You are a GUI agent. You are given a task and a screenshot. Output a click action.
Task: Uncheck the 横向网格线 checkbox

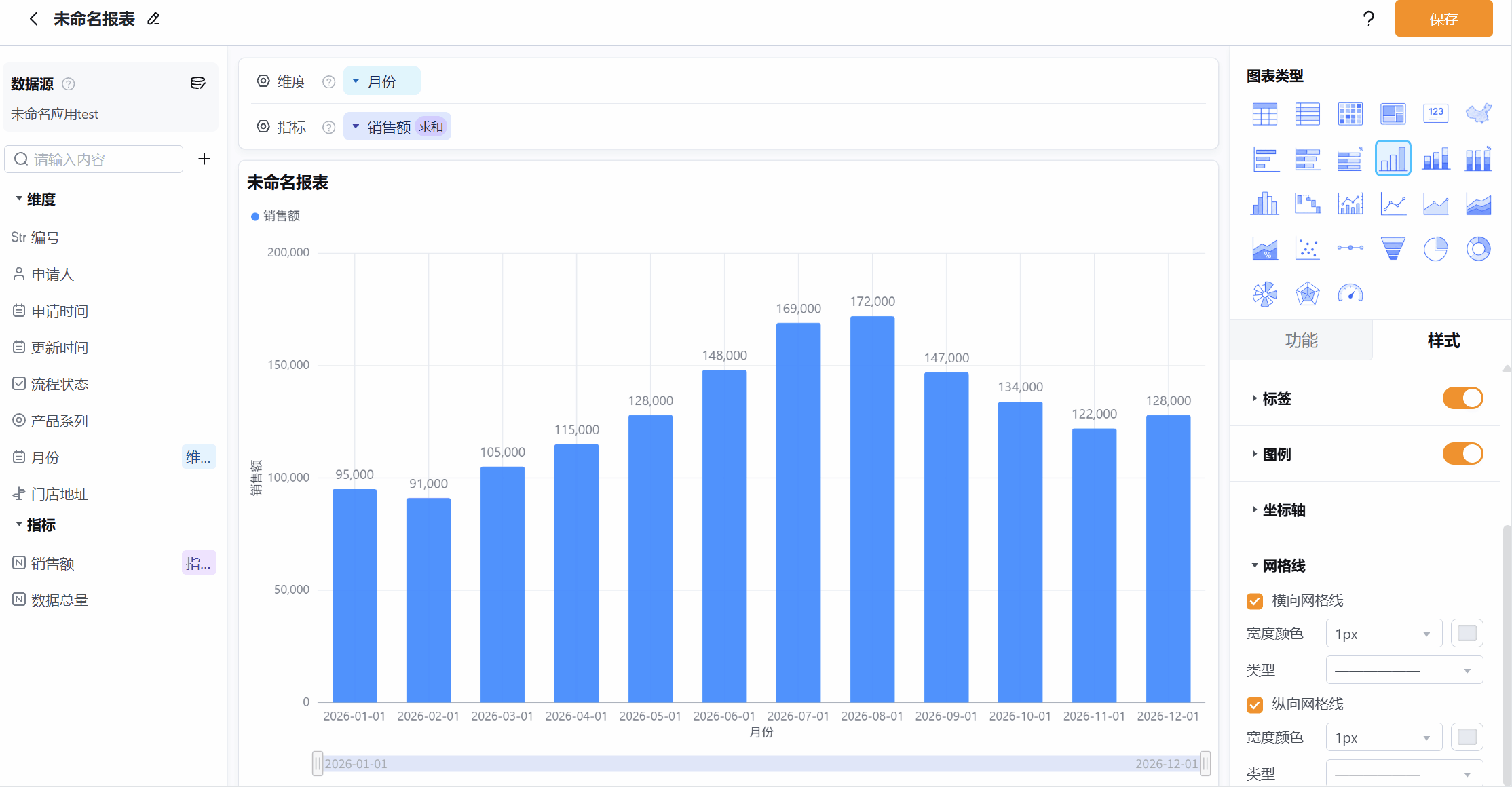(1255, 601)
